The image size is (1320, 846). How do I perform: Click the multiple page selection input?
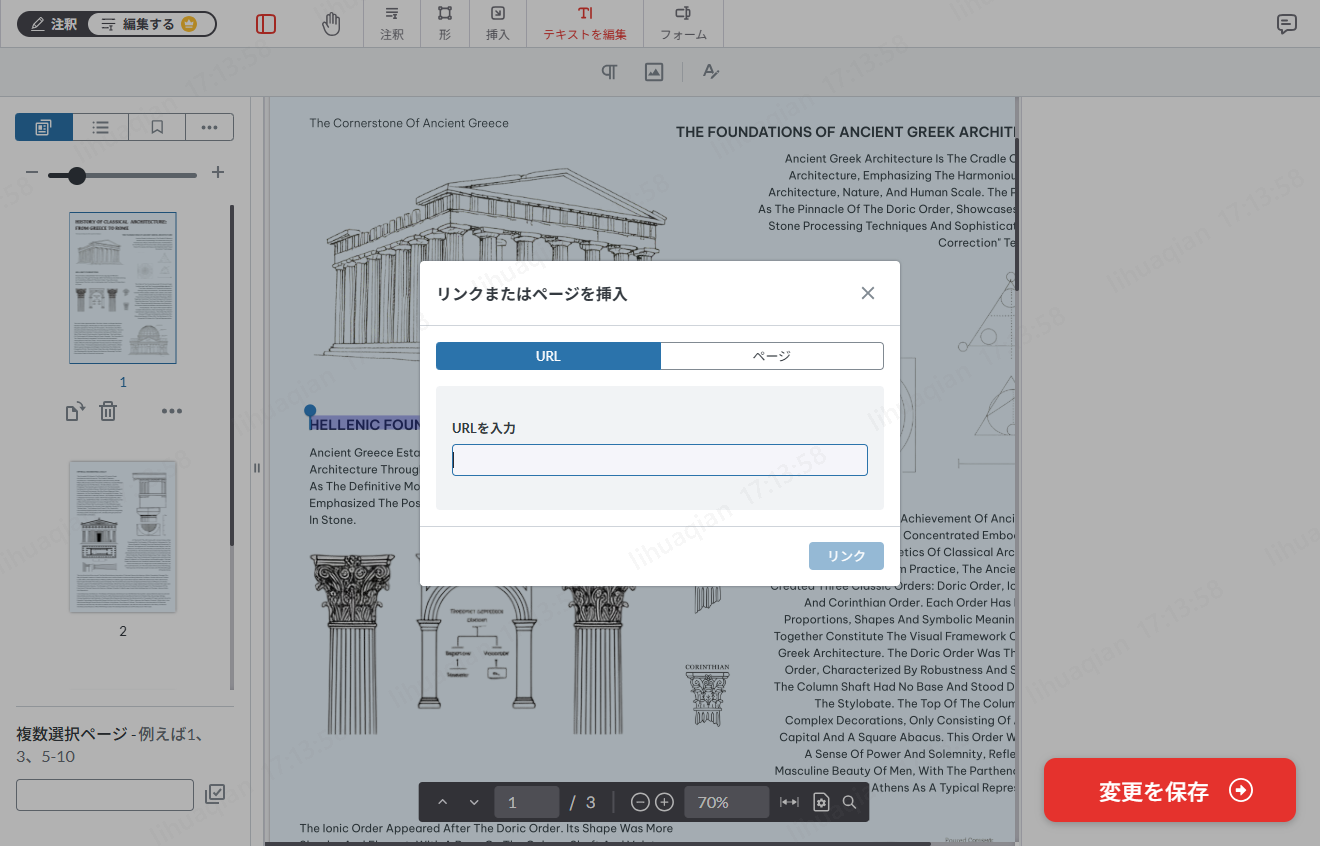105,795
